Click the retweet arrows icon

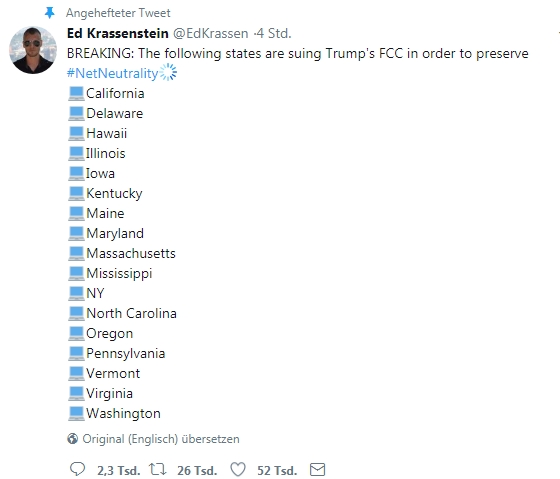point(158,469)
